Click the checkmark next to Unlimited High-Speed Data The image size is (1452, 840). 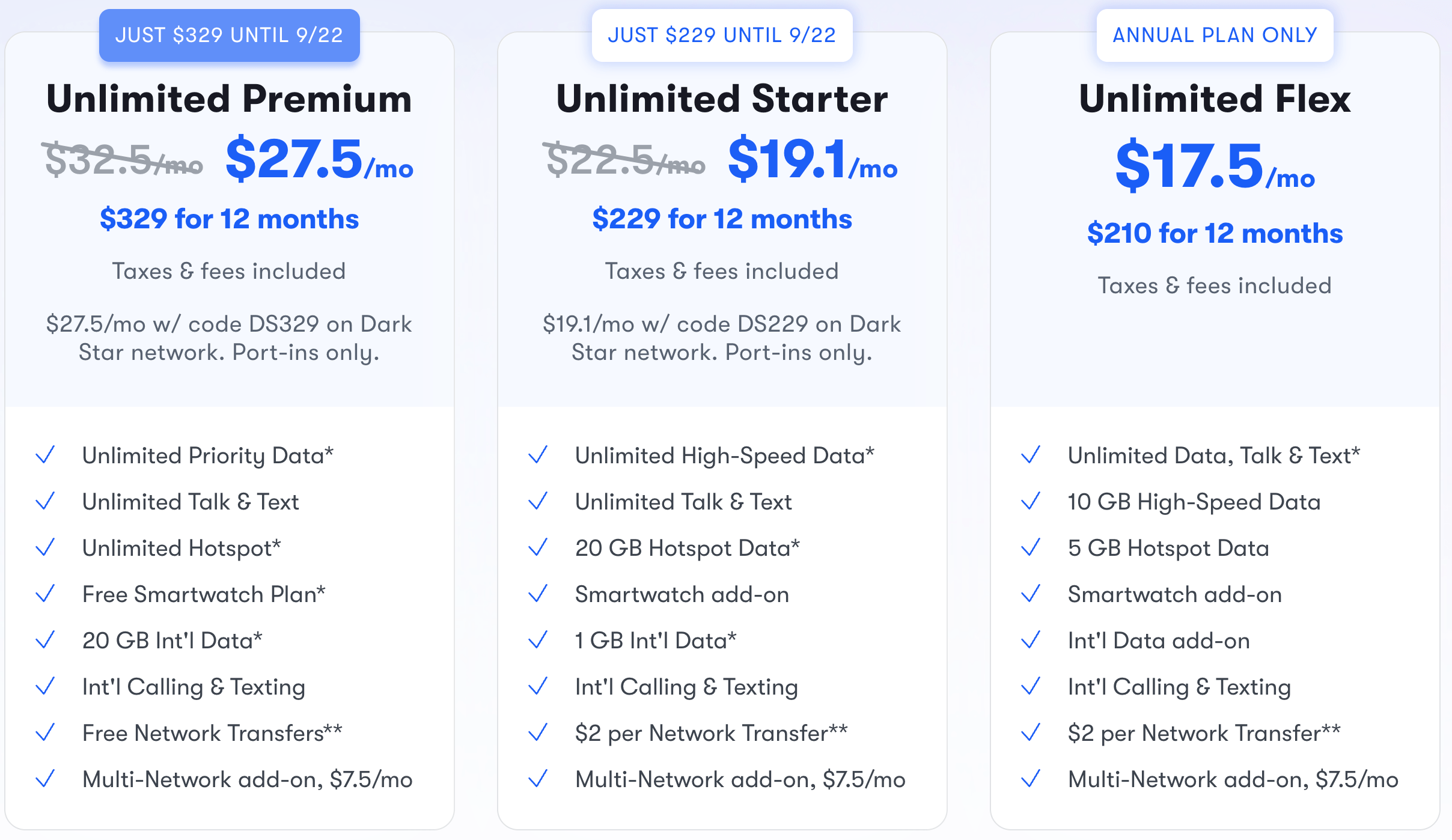click(538, 455)
